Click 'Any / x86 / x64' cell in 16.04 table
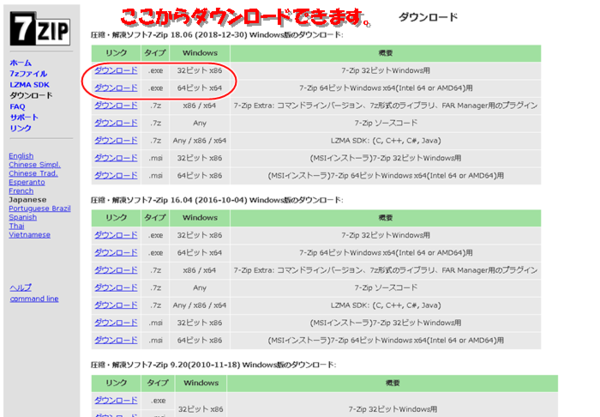Image resolution: width=600 pixels, height=417 pixels. coord(199,305)
